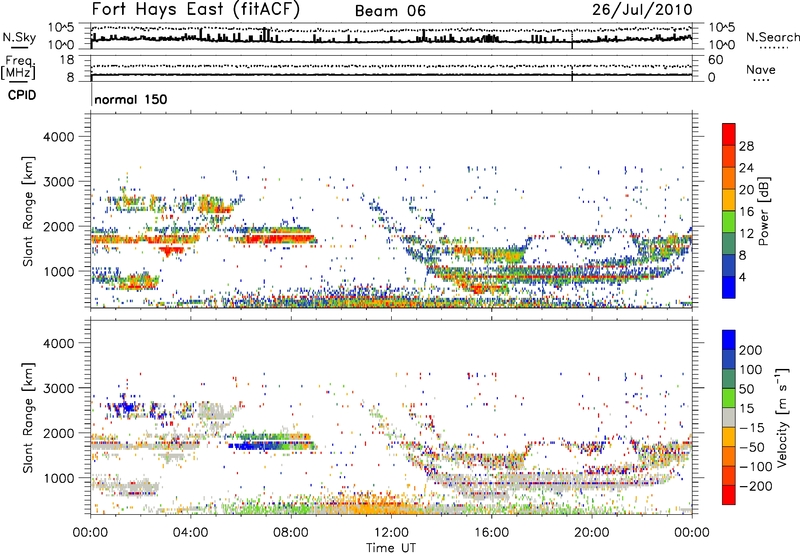Screen dimensions: 800x554
Task: Click the '20:00' time tick label
Action: [592, 532]
